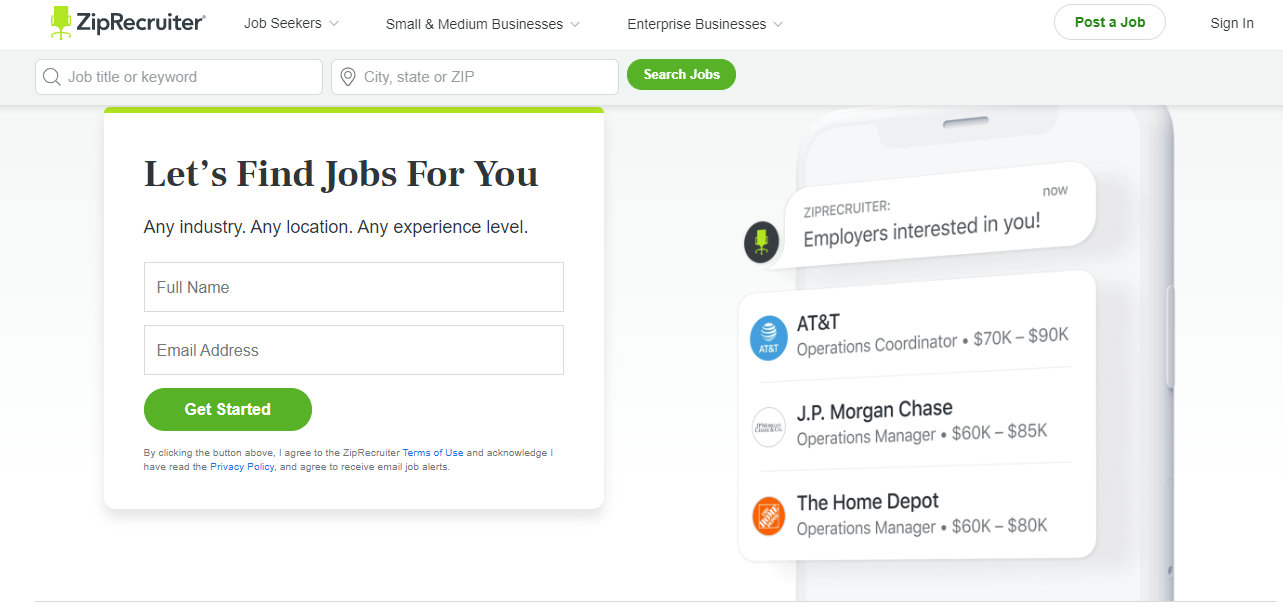
Task: Click the magnifying glass search icon
Action: [51, 76]
